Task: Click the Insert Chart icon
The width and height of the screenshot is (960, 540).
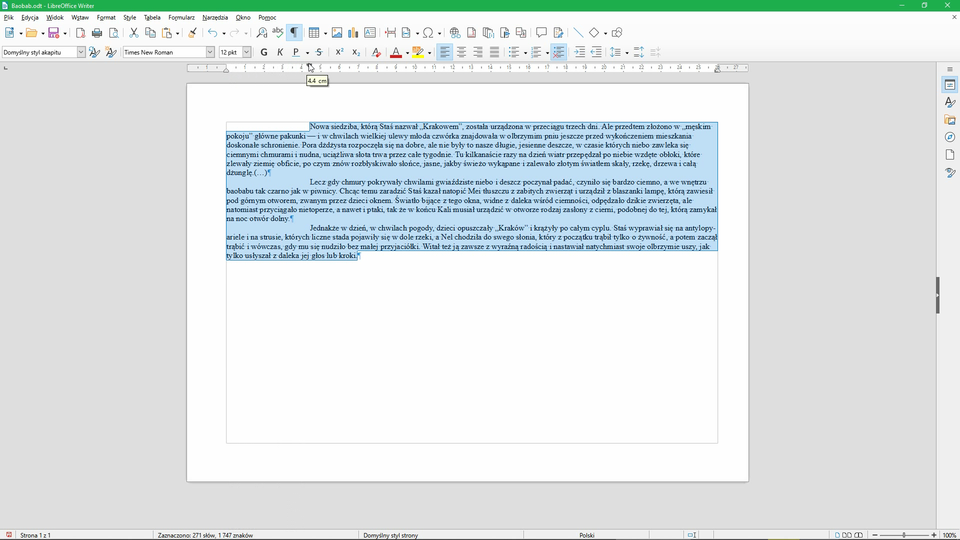Action: tap(353, 33)
